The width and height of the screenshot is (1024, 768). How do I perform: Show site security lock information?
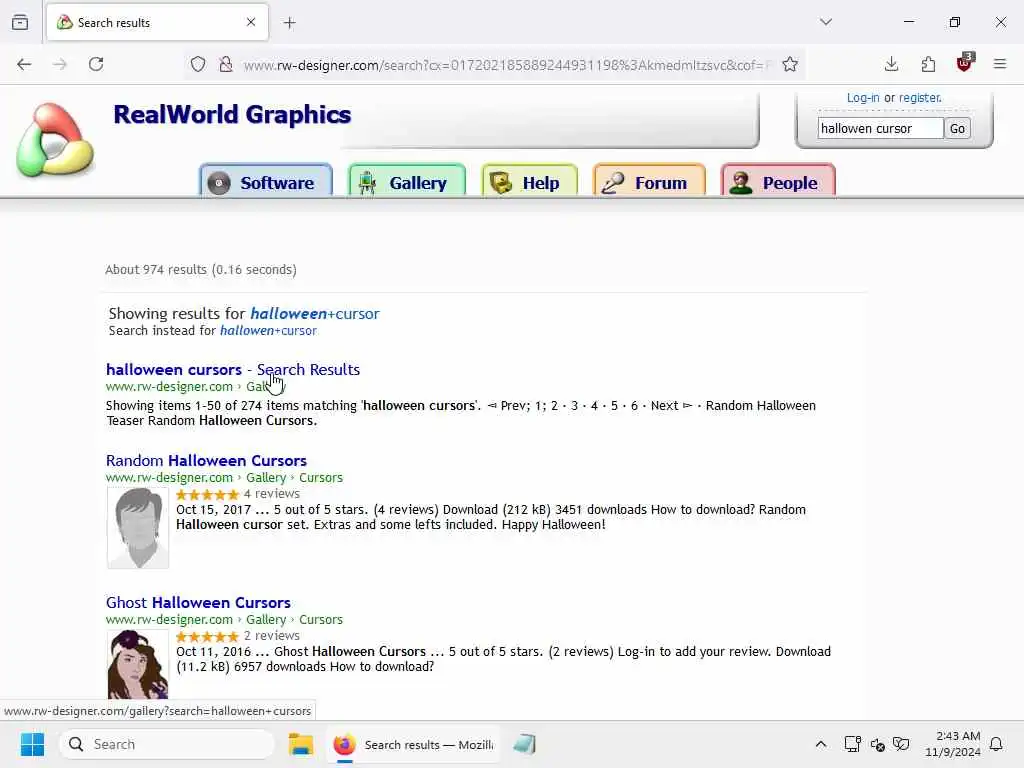(225, 65)
